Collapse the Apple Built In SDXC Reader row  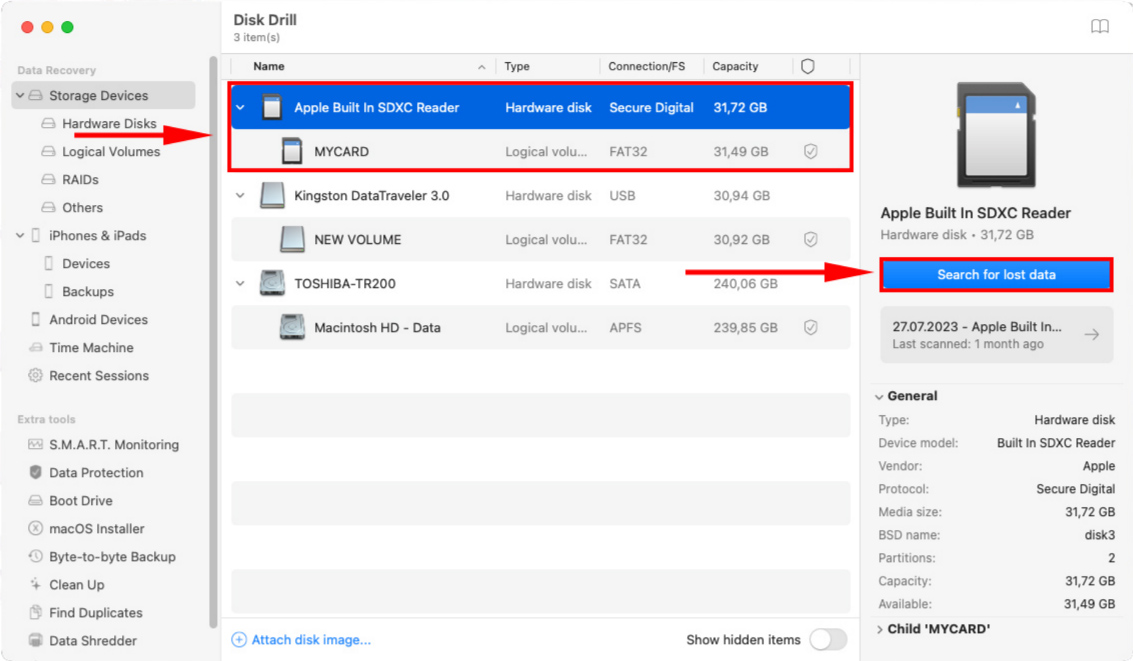(241, 108)
